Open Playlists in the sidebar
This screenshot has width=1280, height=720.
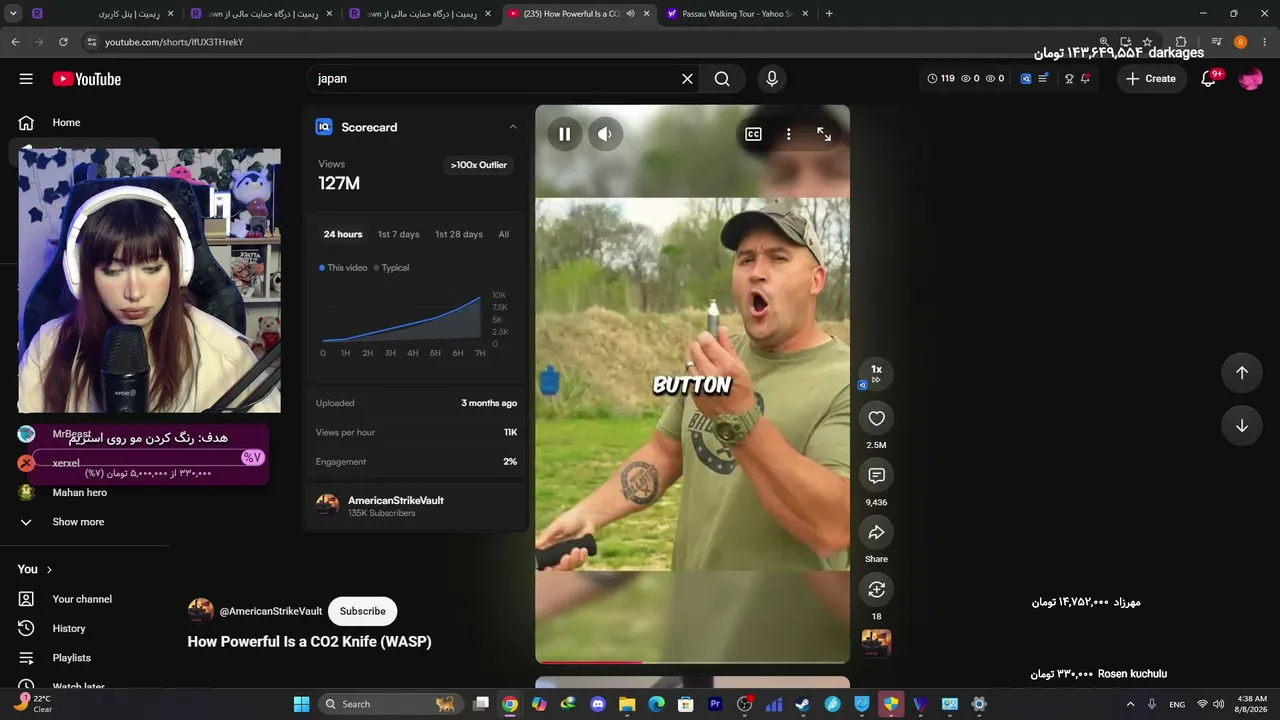pyautogui.click(x=71, y=658)
